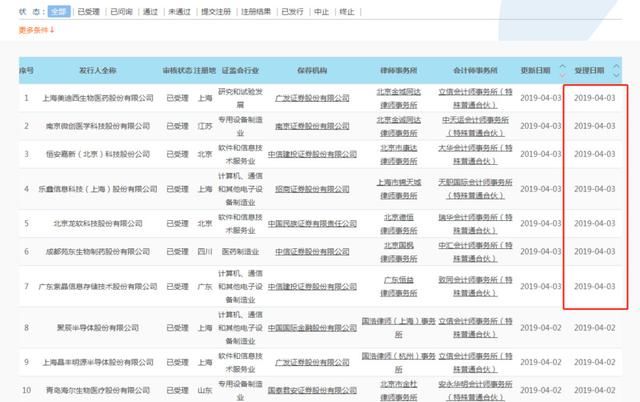Open 北京金诚同达律师事务所 link in row 2
This screenshot has height=402, width=640.
coord(398,126)
